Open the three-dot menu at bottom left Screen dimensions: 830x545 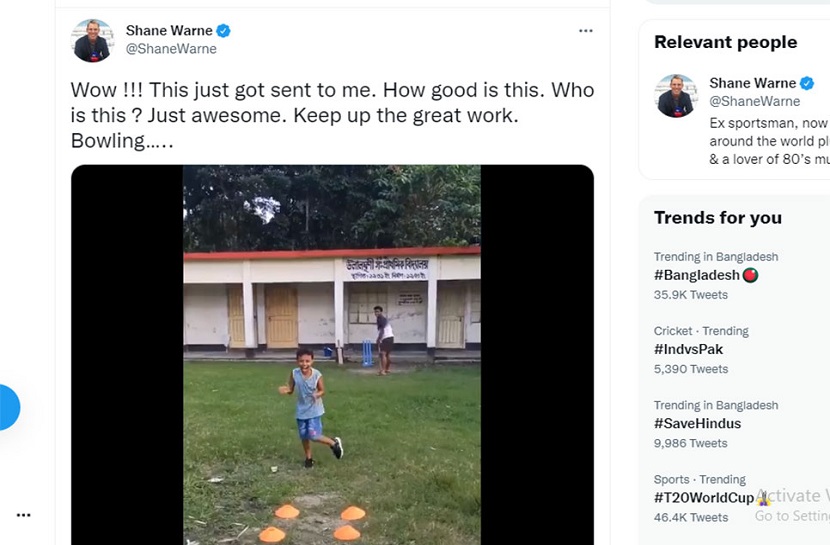tap(23, 515)
